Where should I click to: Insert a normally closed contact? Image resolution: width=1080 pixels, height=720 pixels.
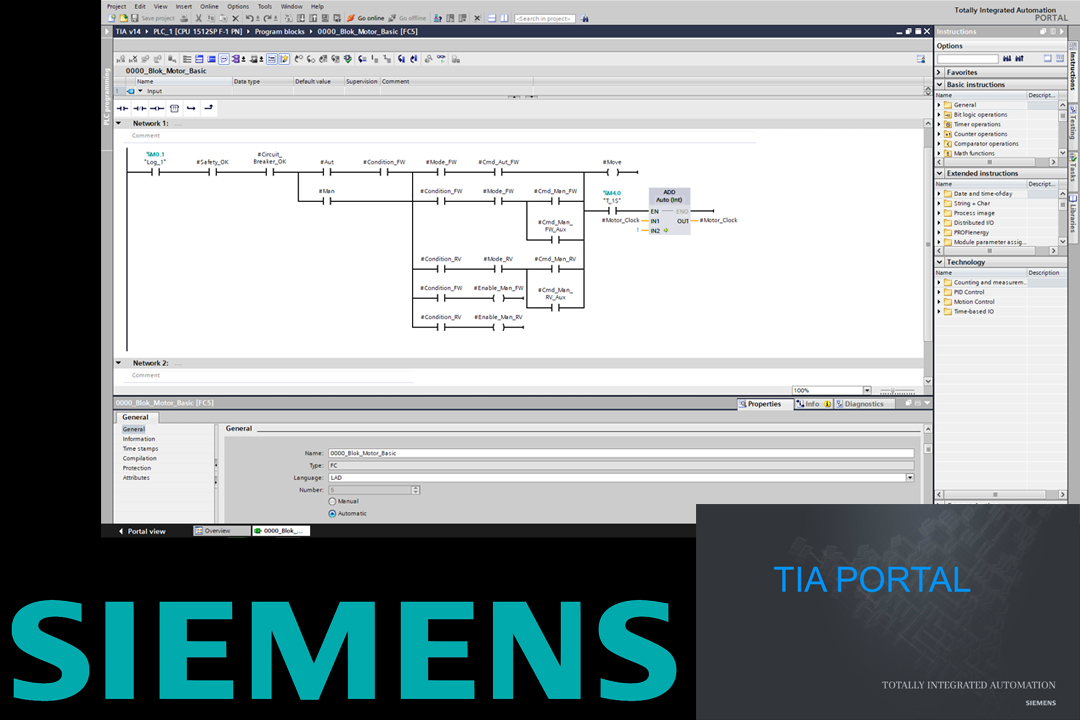pyautogui.click(x=140, y=108)
